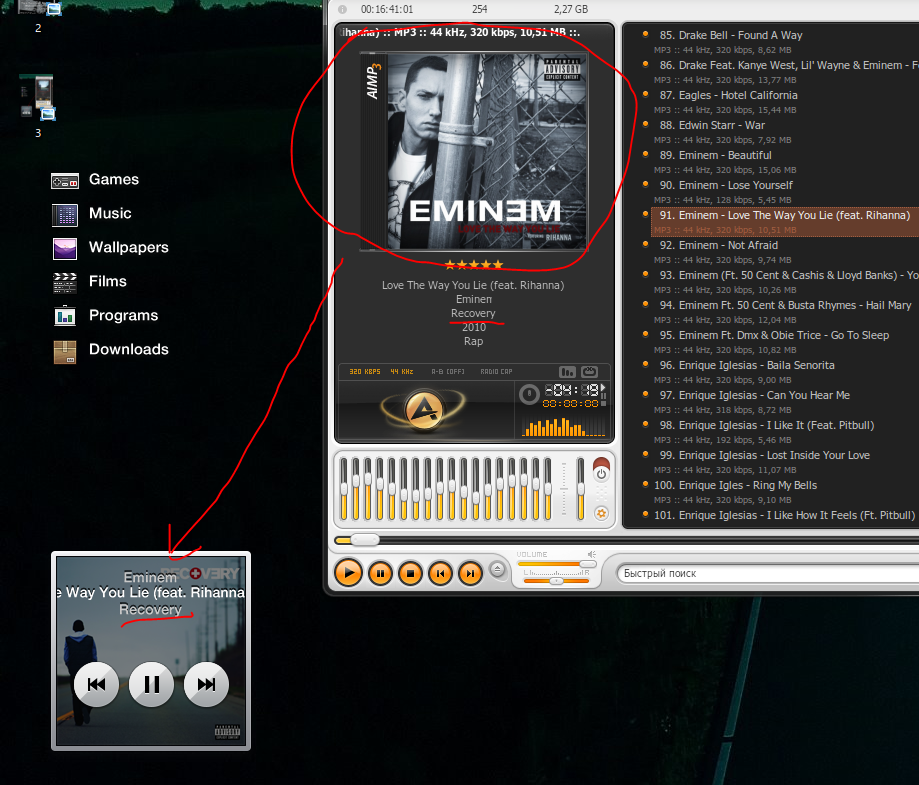
Task: Select track 100. Enrique Igles - Ring My Bells
Action: point(784,491)
